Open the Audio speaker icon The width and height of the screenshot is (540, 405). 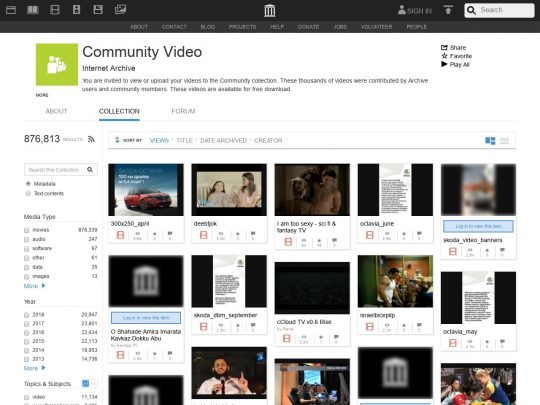(x=76, y=10)
